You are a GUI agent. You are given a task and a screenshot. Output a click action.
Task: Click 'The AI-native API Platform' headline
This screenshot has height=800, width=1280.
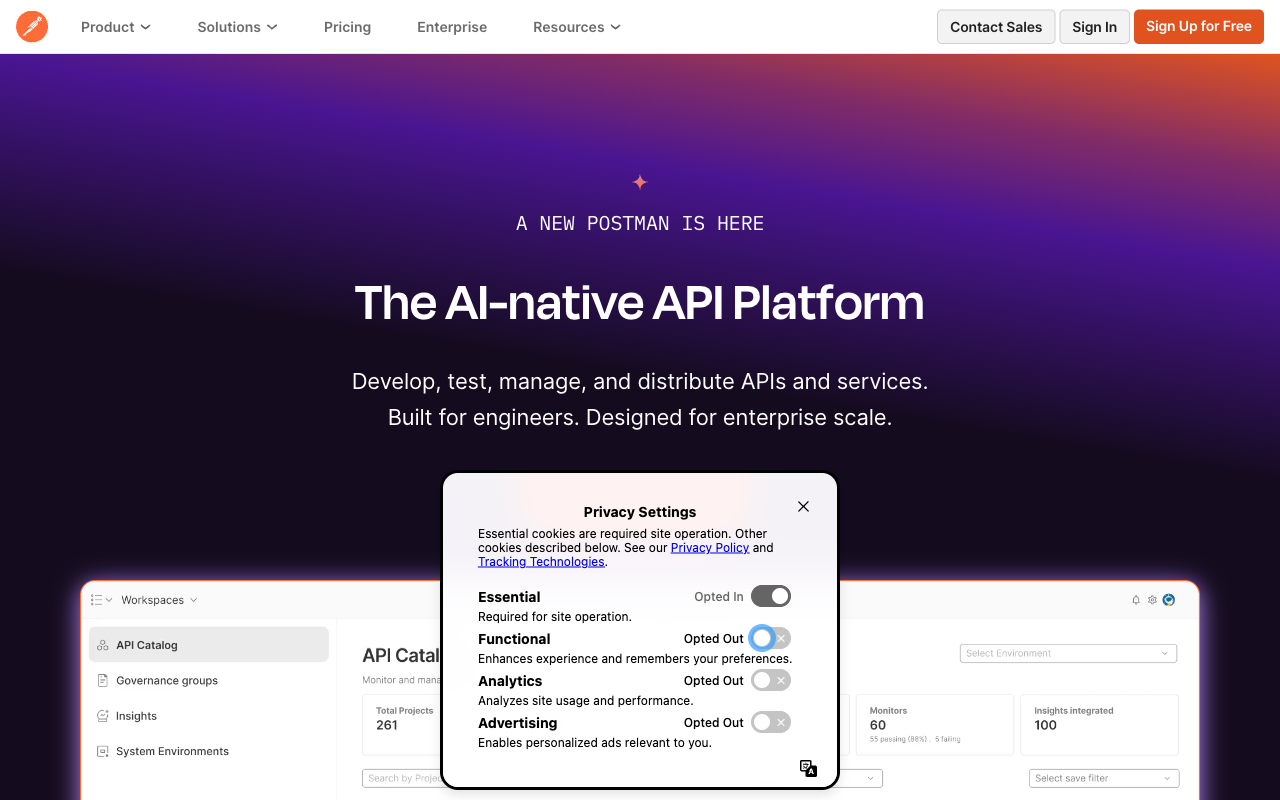[640, 302]
